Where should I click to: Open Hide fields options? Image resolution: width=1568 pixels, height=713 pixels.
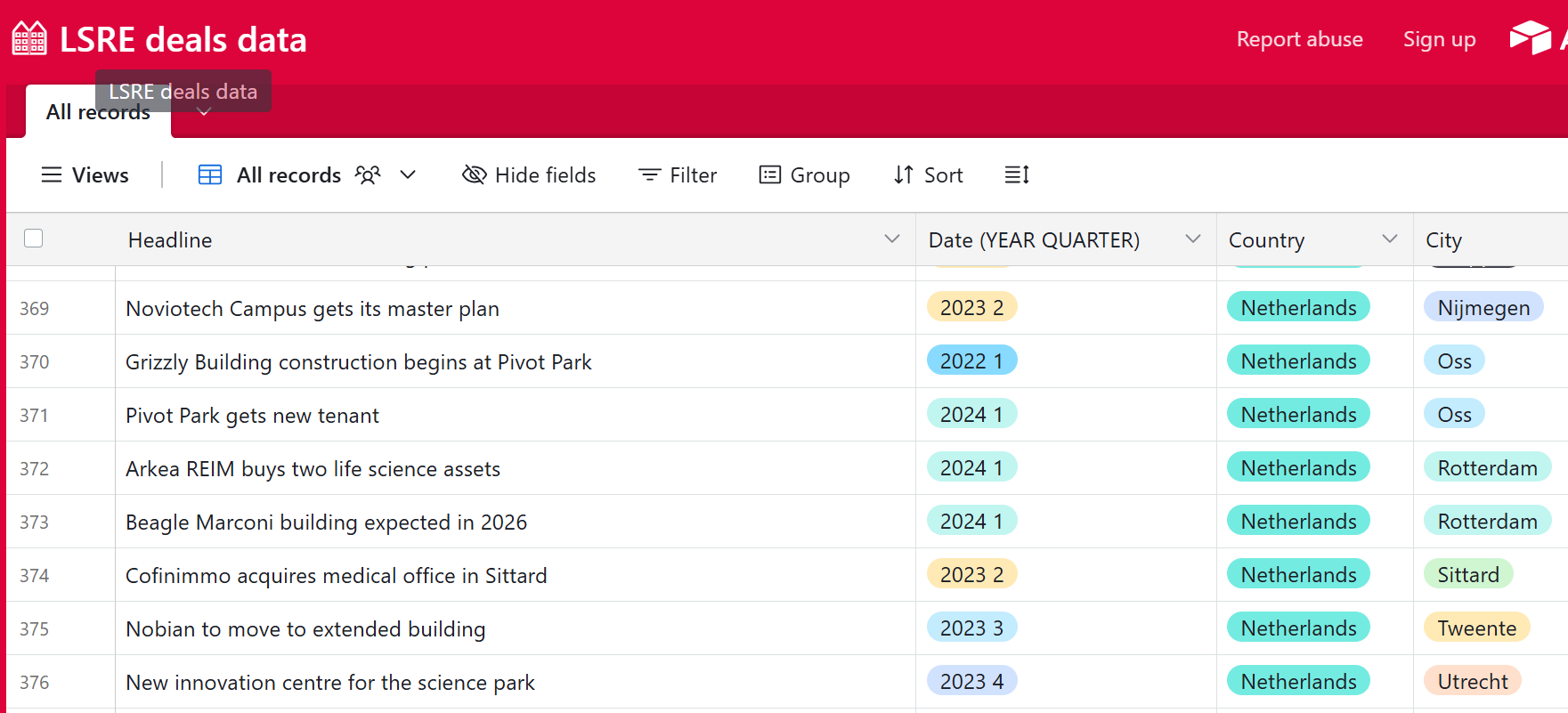click(x=529, y=175)
